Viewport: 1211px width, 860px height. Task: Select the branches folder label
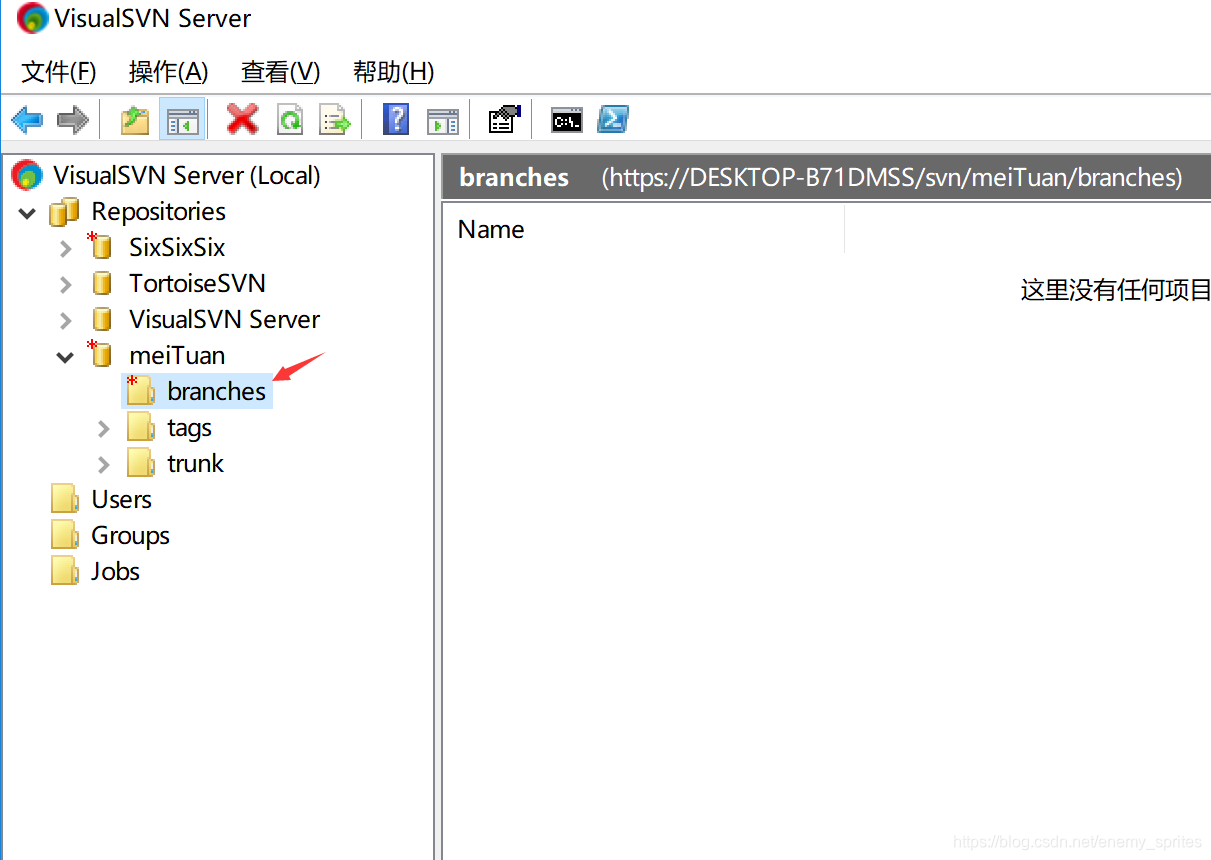pyautogui.click(x=217, y=391)
